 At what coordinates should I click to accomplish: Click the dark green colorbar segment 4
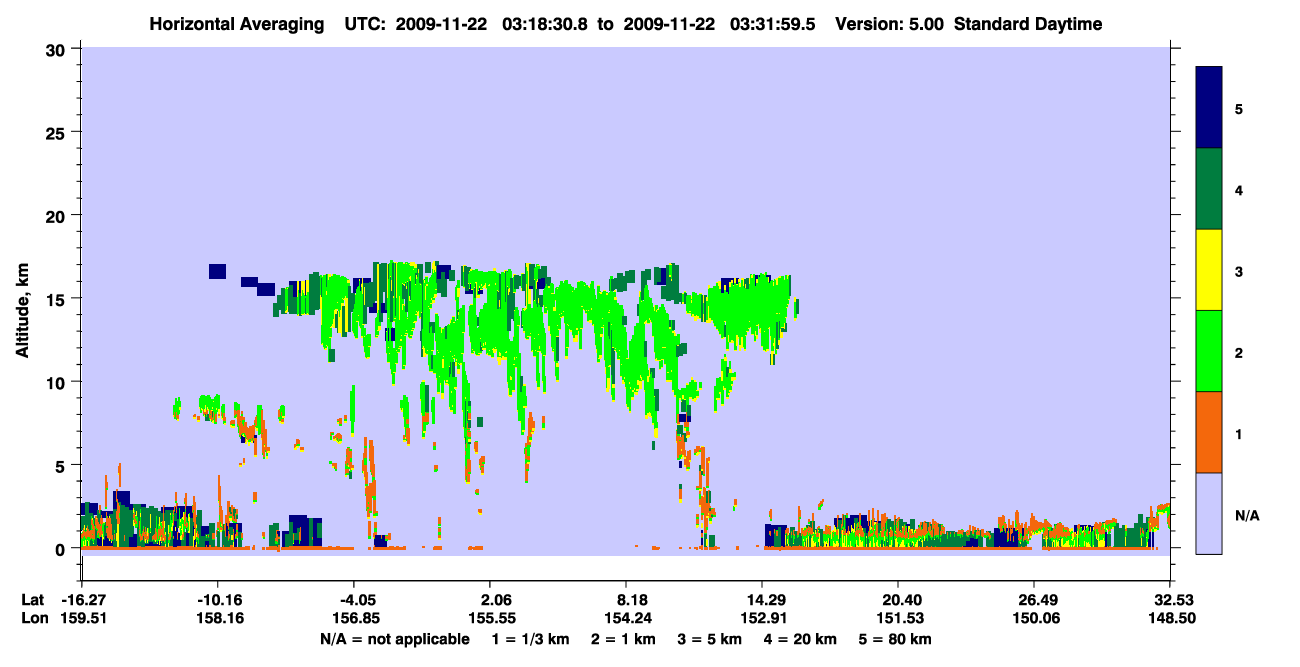[1209, 189]
